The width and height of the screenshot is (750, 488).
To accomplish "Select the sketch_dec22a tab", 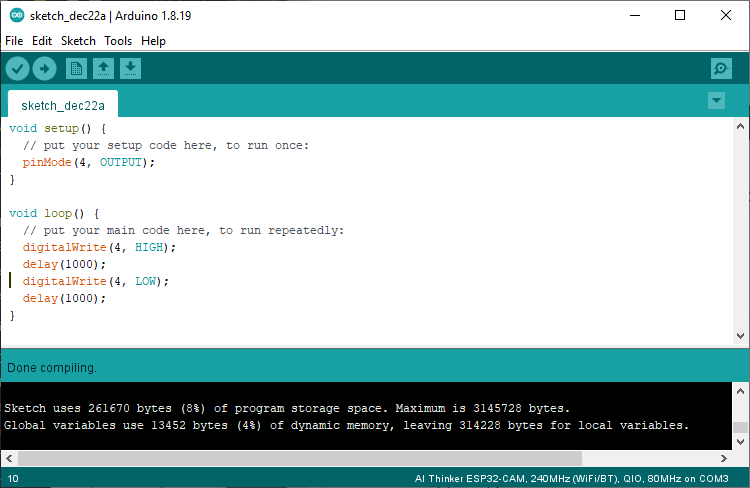I will click(63, 105).
